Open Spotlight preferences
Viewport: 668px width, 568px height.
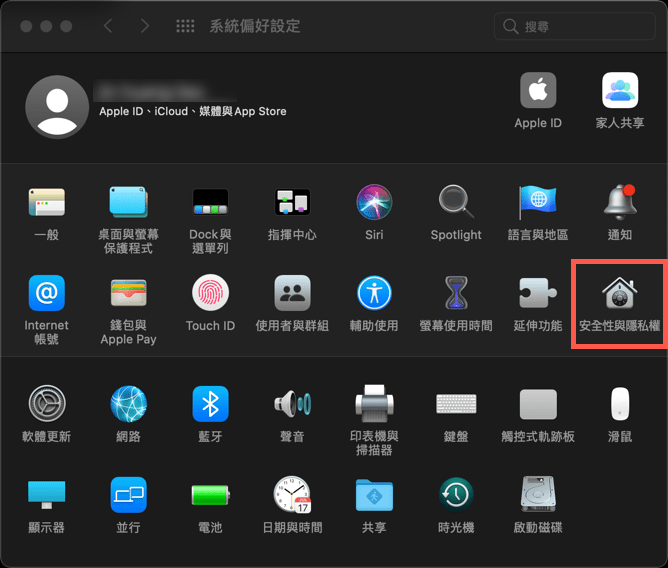(456, 202)
